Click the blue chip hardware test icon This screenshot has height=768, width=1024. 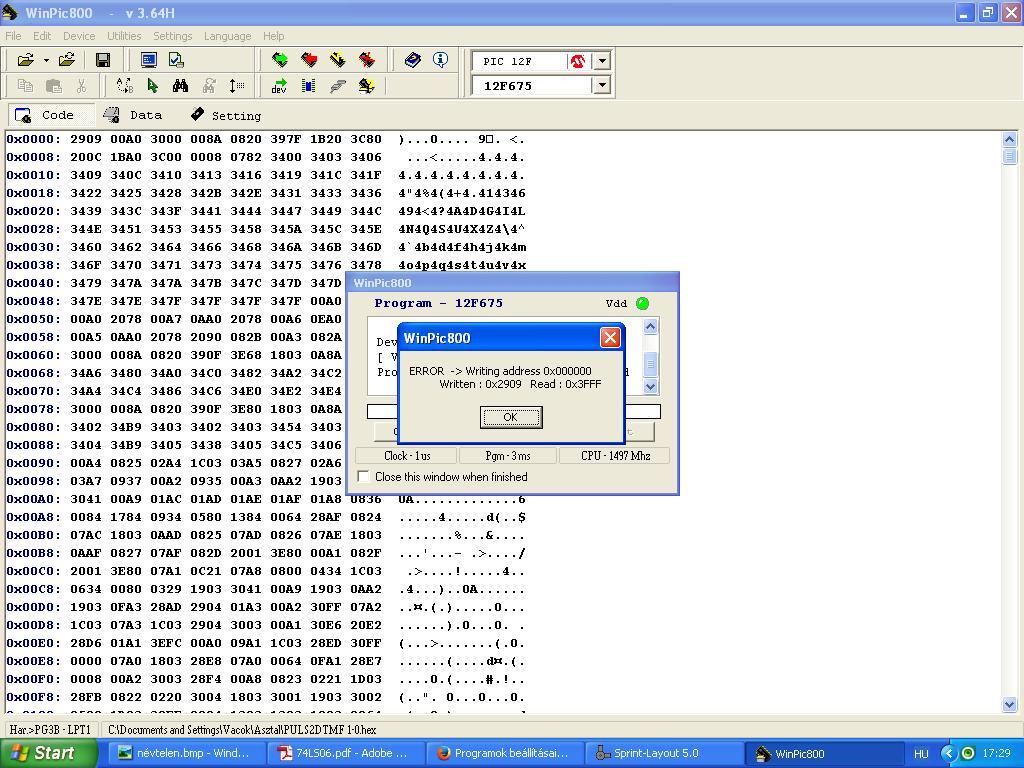tap(309, 86)
